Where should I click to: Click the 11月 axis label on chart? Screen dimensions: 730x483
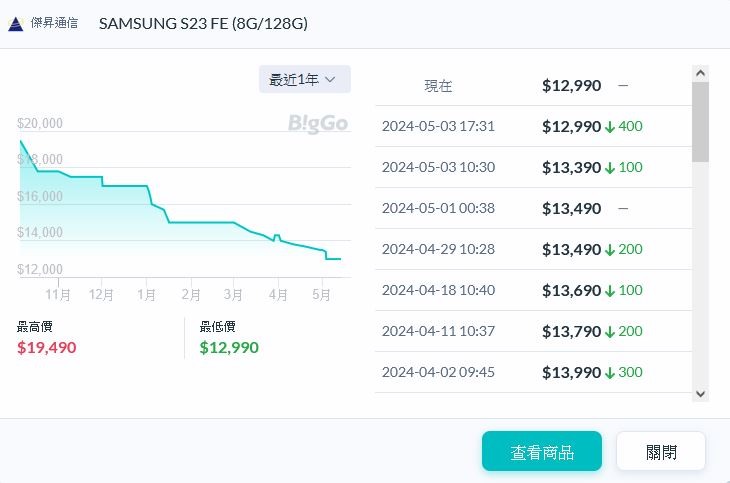[x=58, y=295]
